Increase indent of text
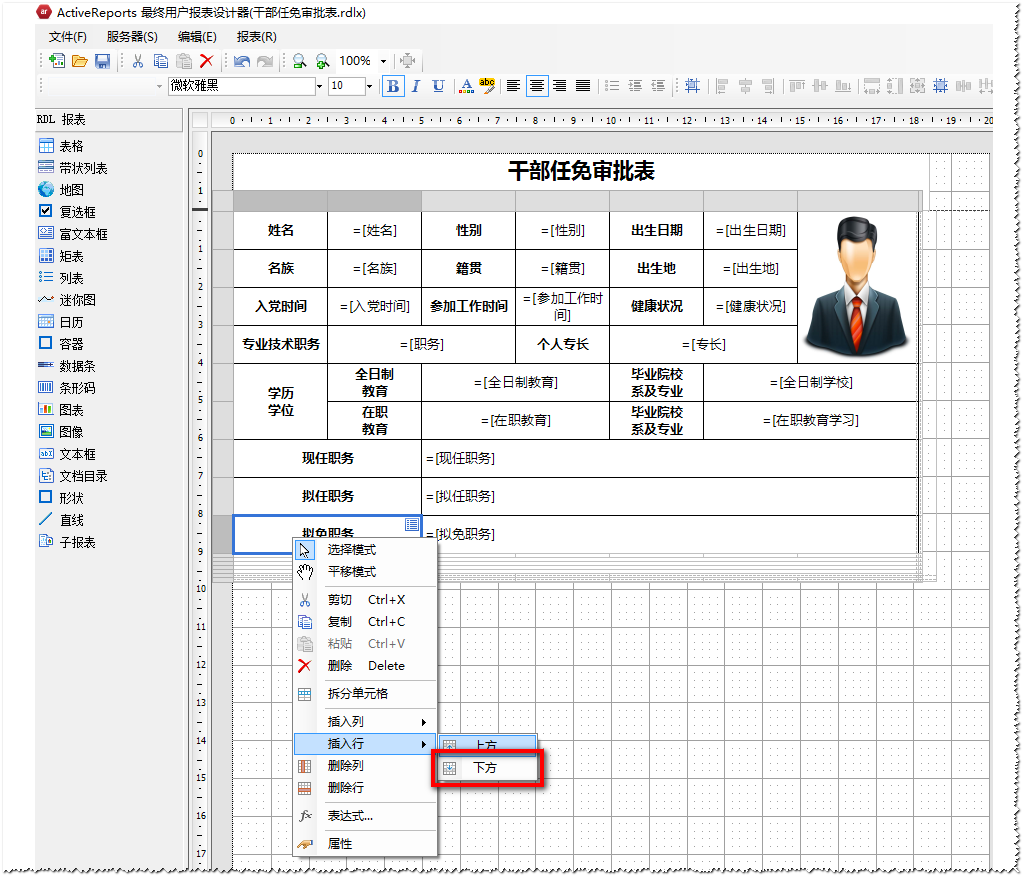This screenshot has width=1029, height=882. (x=635, y=86)
